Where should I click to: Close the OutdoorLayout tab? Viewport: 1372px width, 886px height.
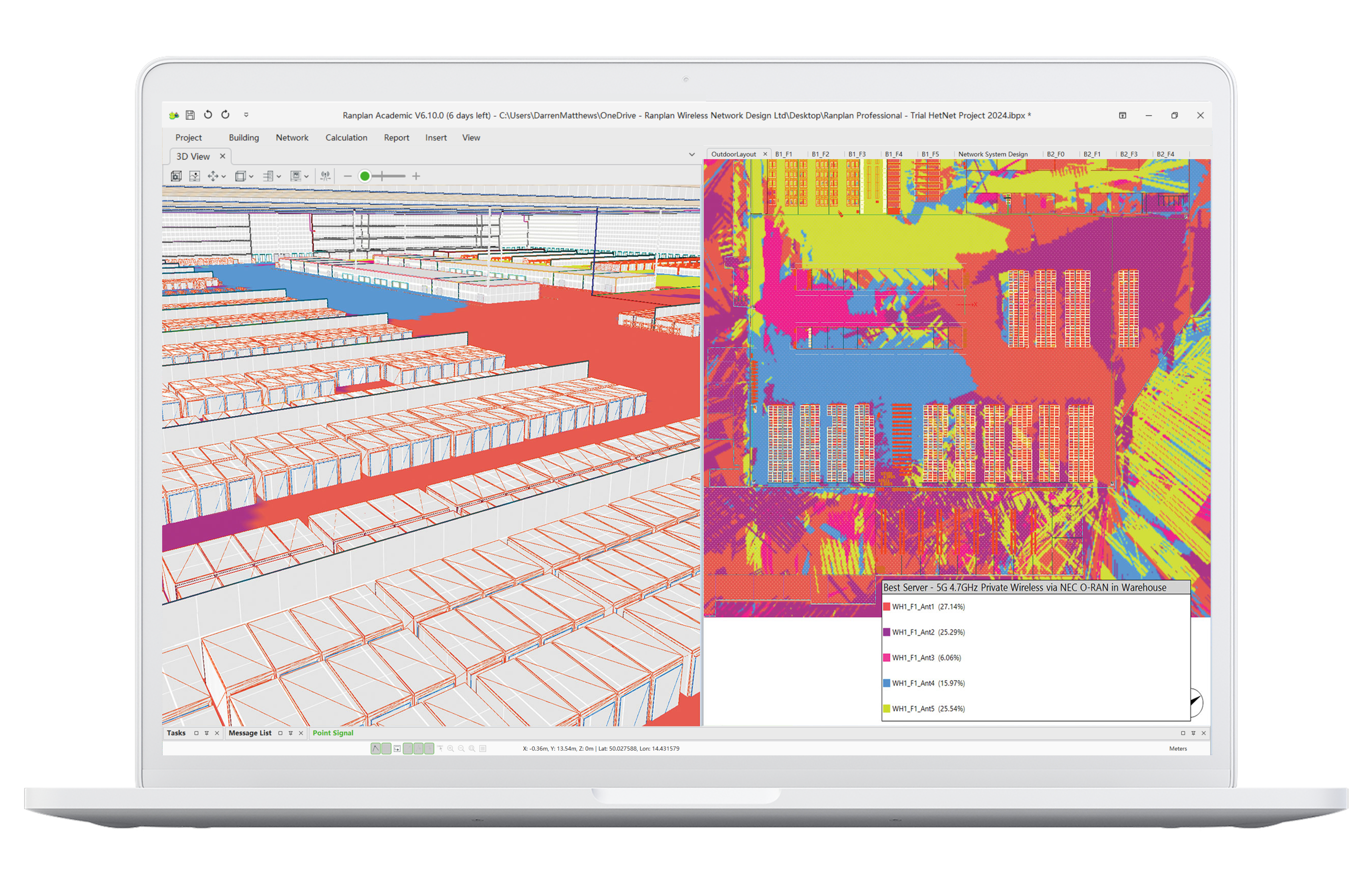point(765,154)
